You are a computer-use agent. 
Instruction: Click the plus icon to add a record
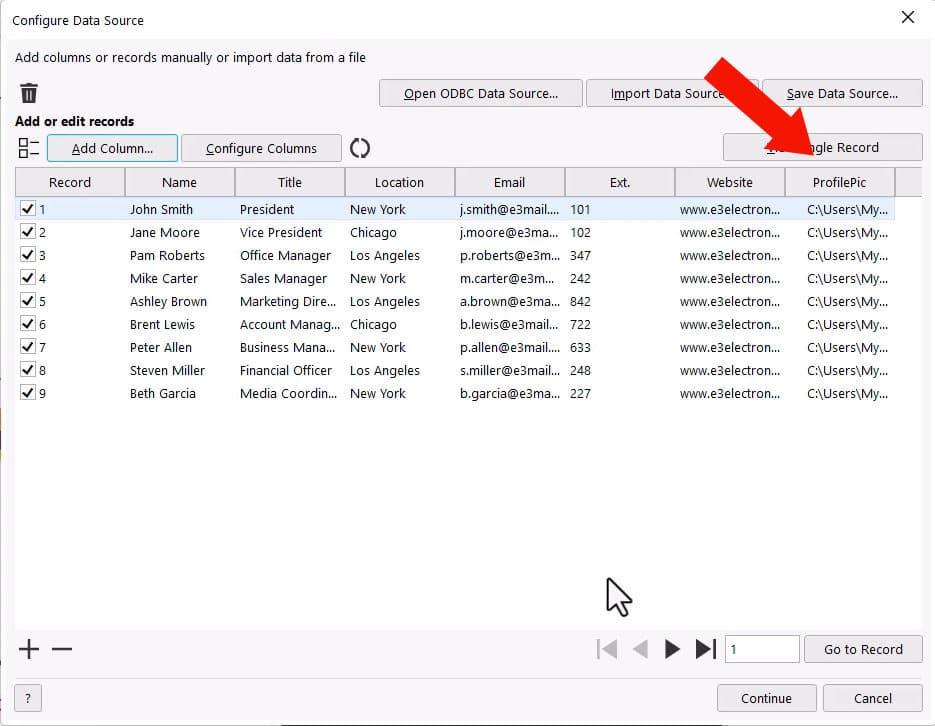27,649
